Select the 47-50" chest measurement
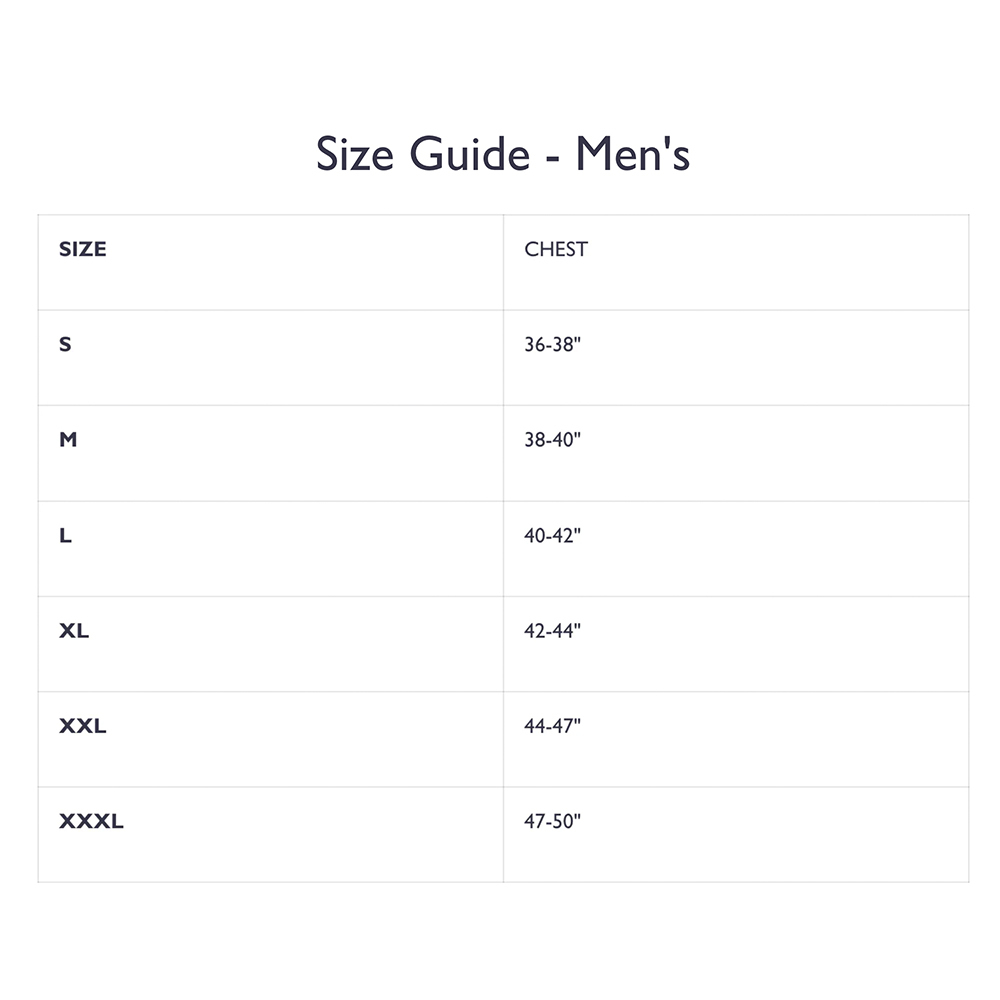This screenshot has width=1000, height=1000. [552, 821]
